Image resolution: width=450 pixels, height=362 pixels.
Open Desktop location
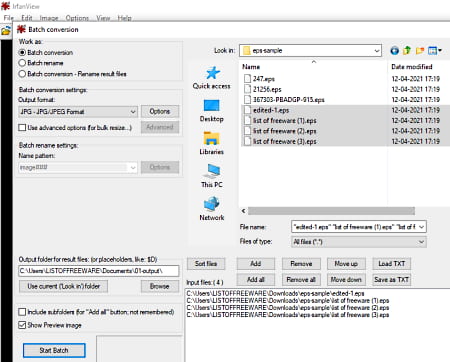coord(212,111)
